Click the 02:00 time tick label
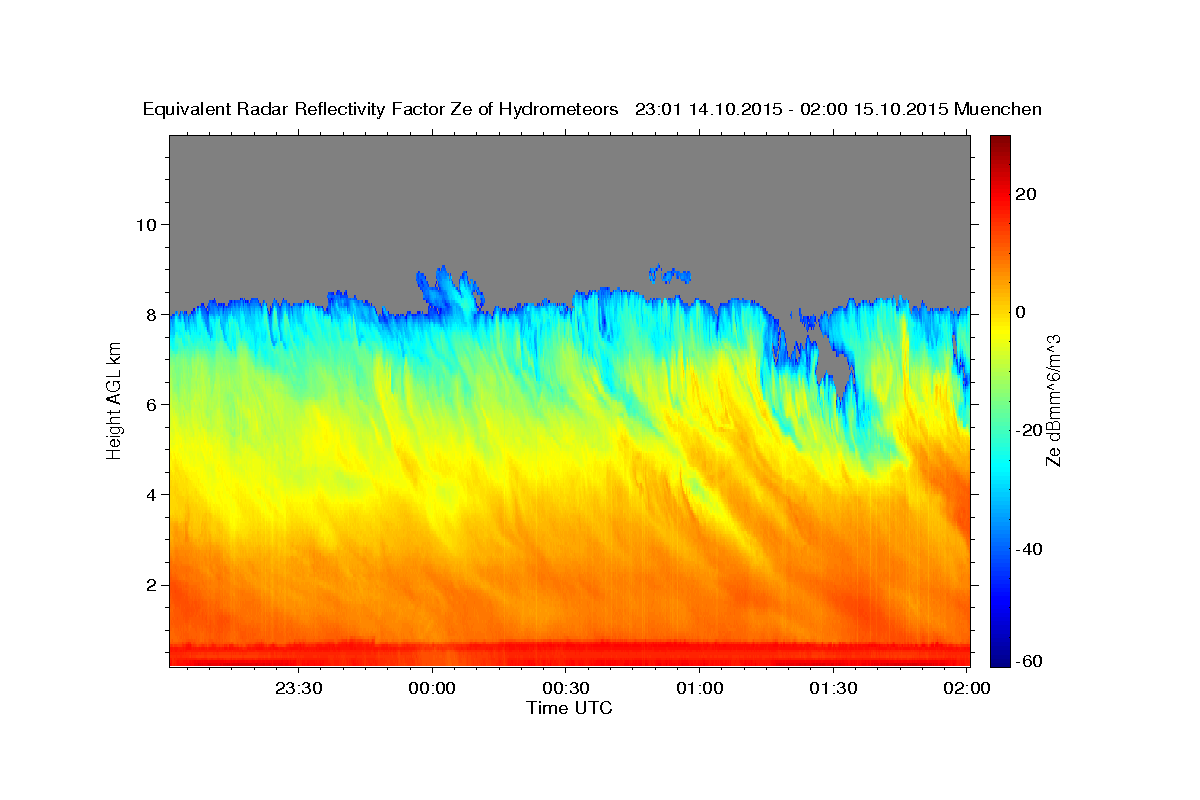 [966, 688]
